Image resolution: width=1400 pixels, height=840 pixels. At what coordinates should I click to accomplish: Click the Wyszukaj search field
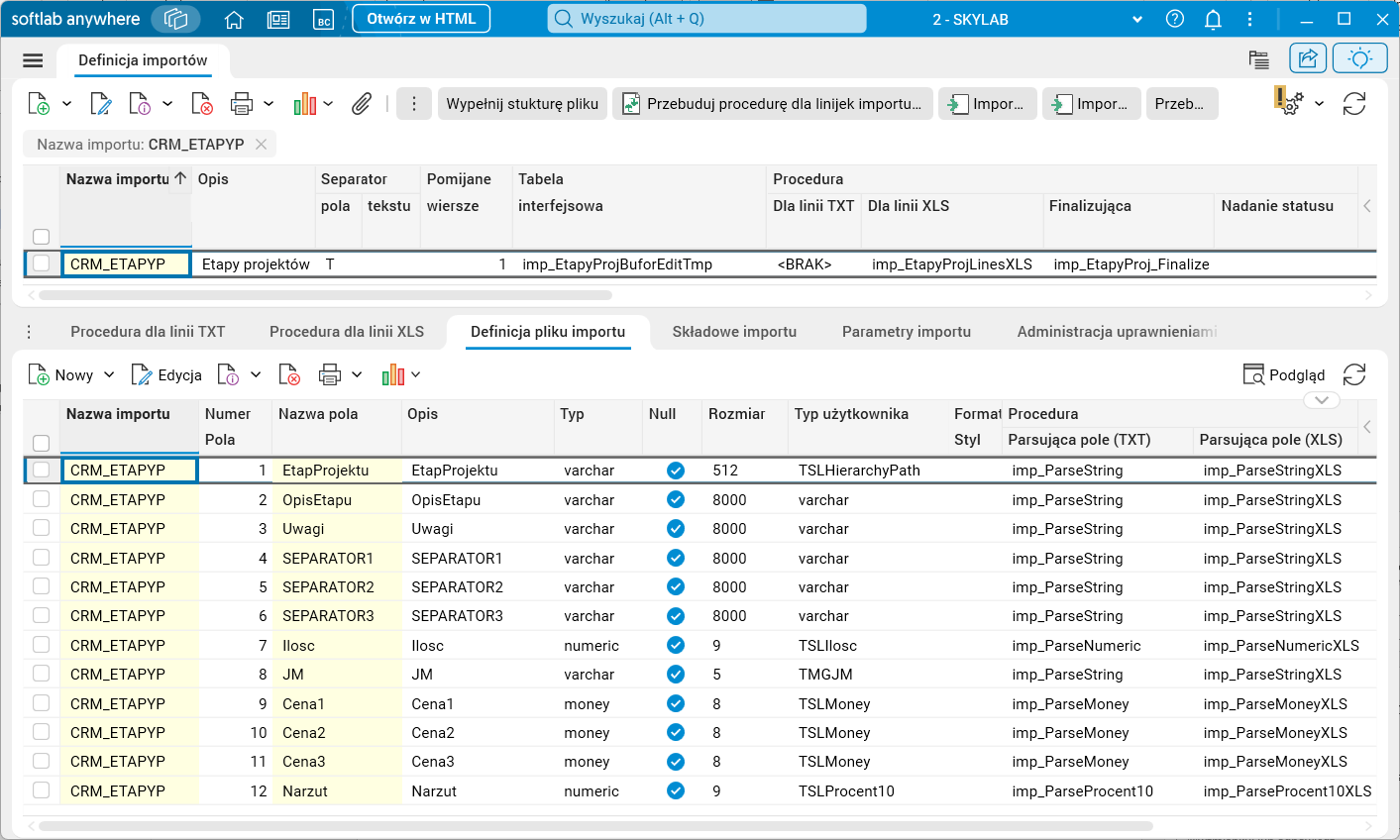707,19
